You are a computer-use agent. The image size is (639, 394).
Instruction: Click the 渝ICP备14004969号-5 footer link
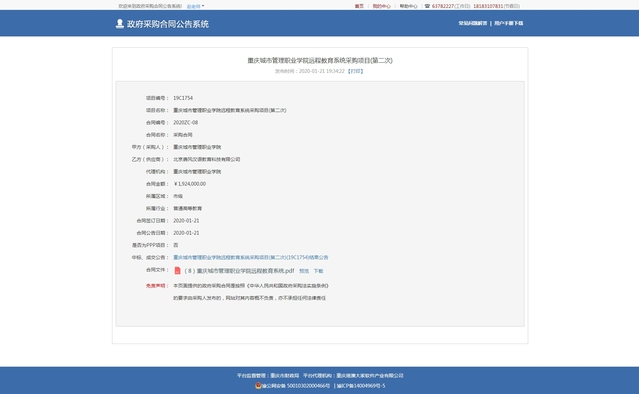pyautogui.click(x=361, y=385)
